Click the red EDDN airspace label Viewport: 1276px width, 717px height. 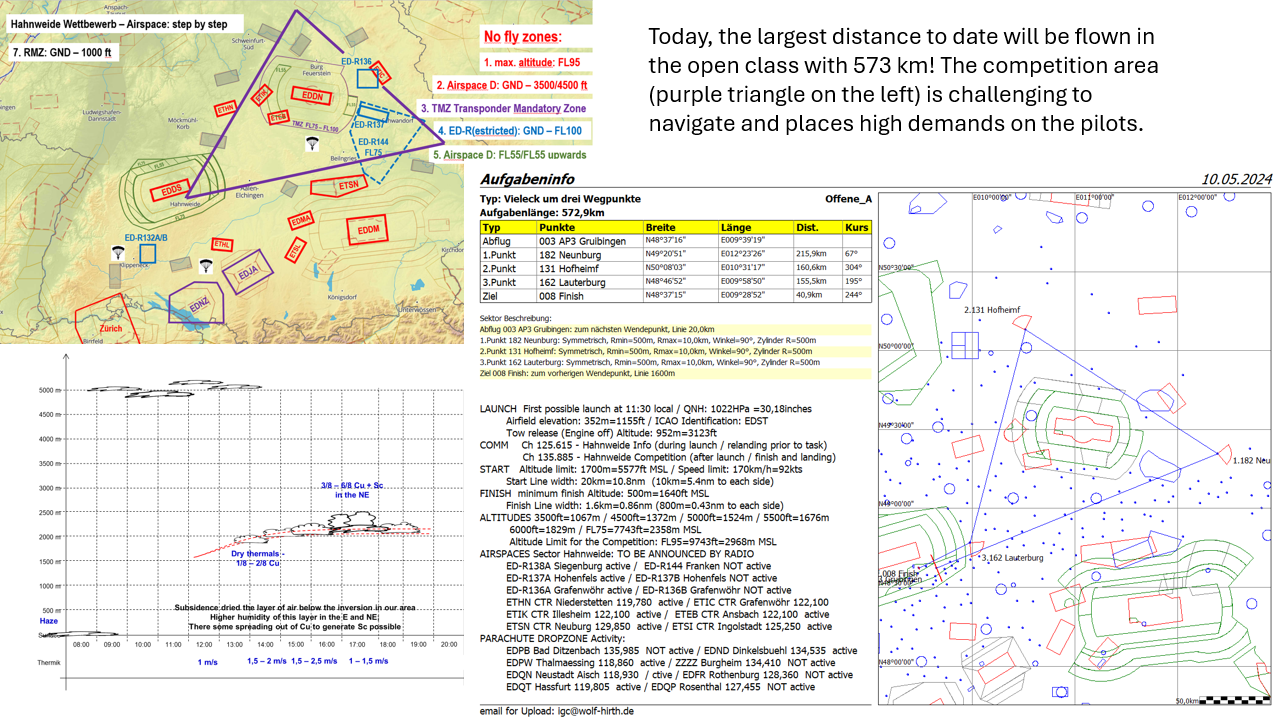coord(312,95)
